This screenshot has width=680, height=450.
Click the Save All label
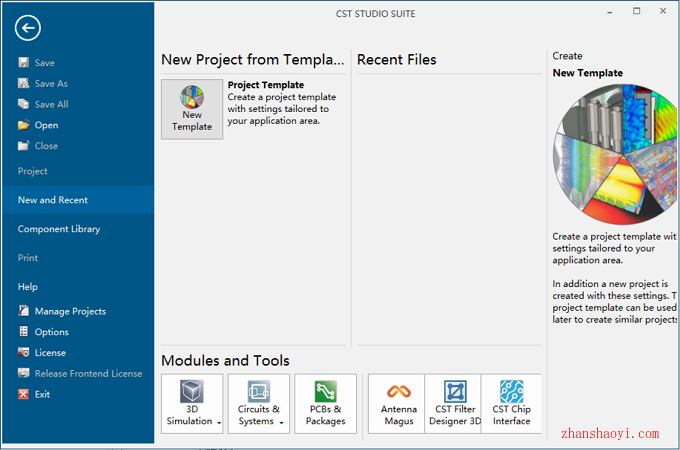(52, 104)
